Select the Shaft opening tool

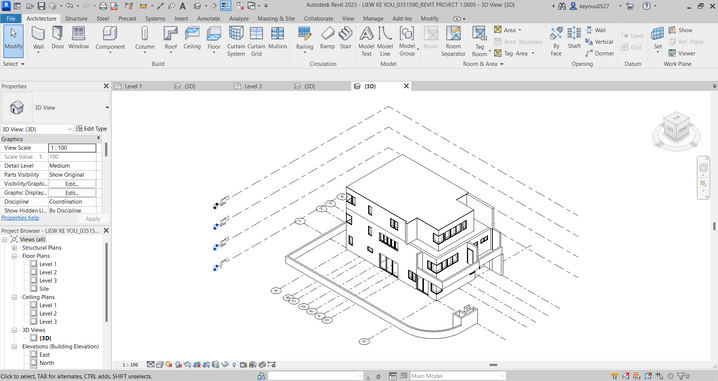tap(574, 38)
